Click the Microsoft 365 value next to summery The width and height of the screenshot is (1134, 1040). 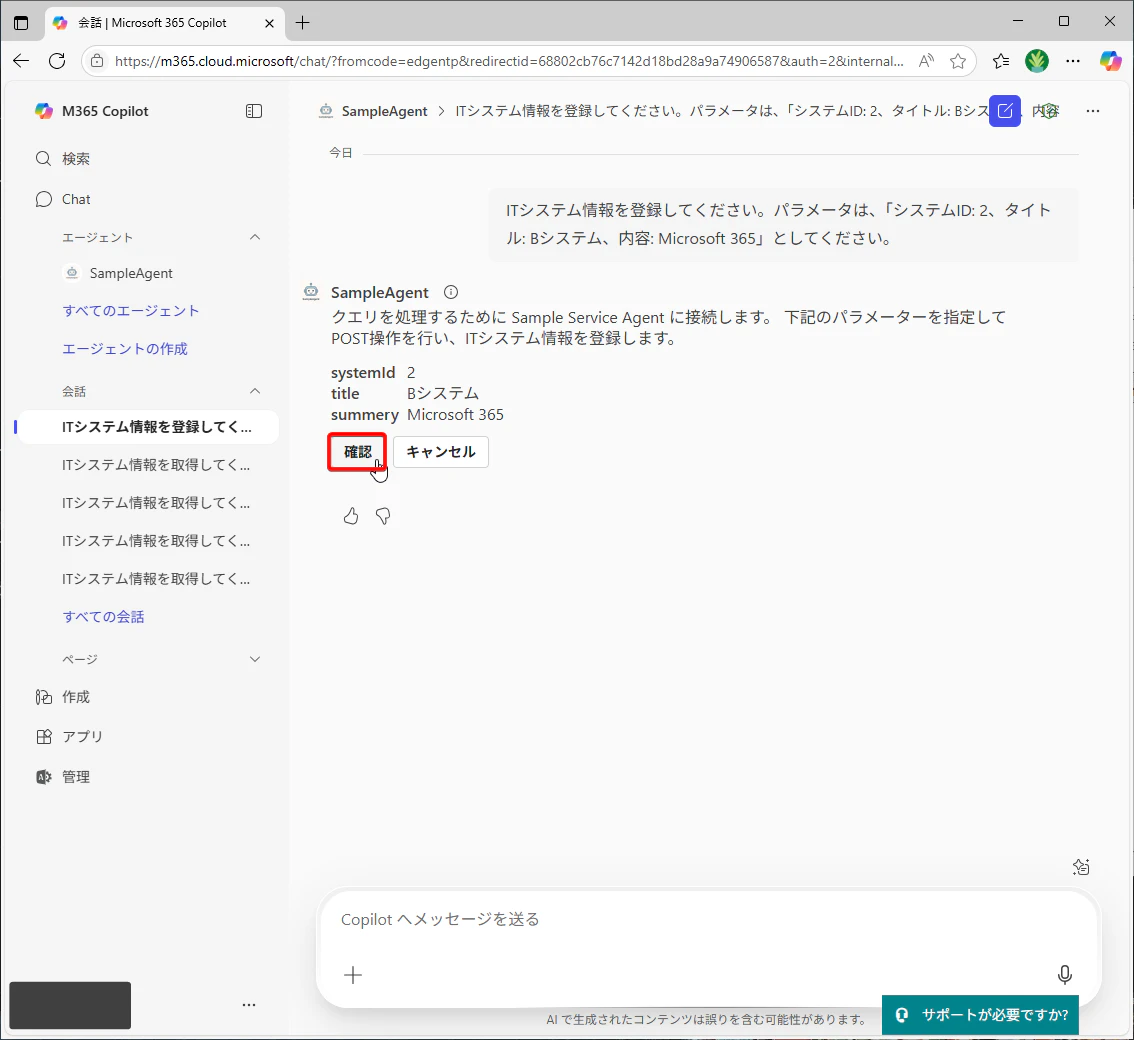tap(455, 414)
